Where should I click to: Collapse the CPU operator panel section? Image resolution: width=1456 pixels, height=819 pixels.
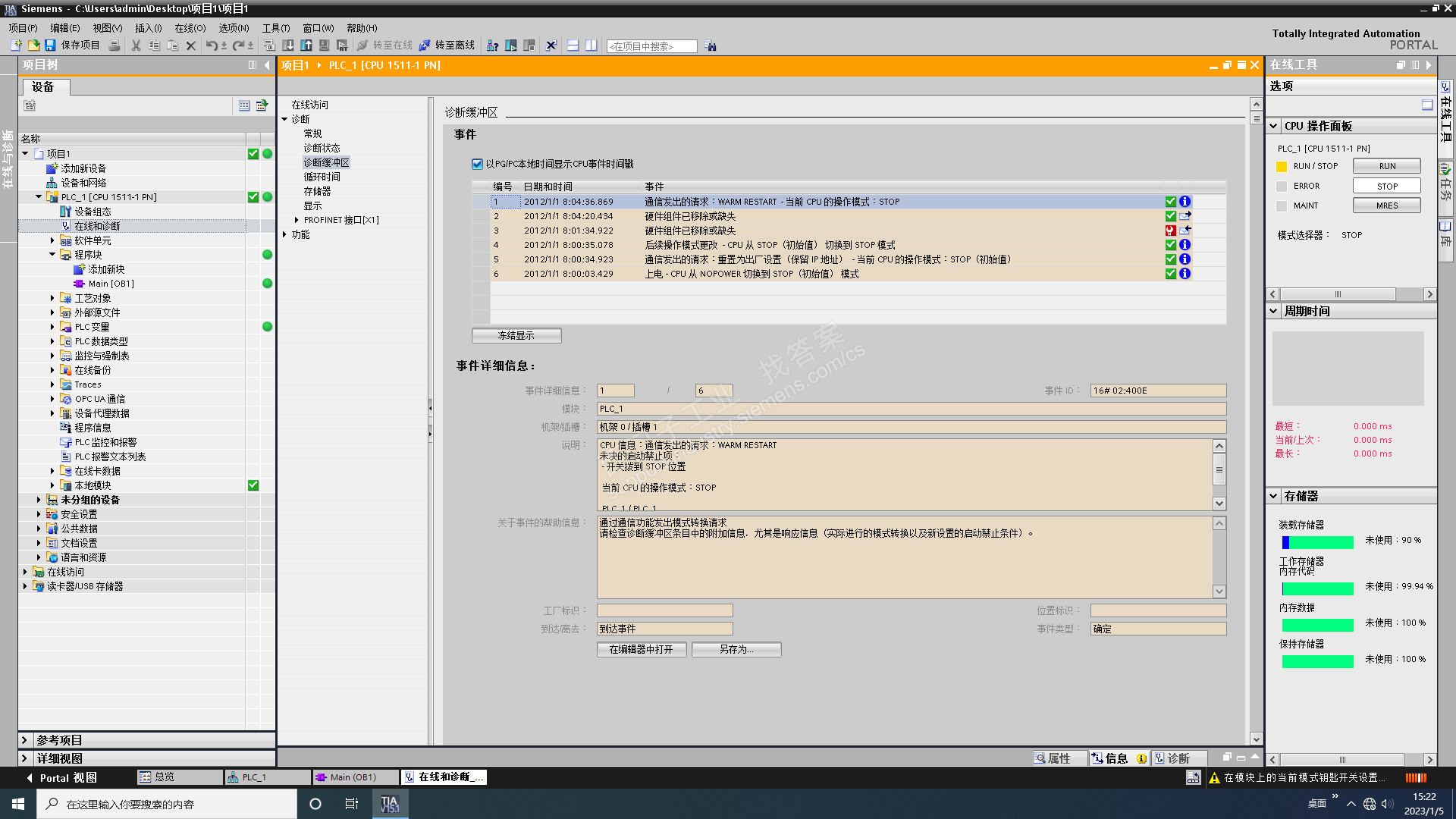pyautogui.click(x=1274, y=126)
